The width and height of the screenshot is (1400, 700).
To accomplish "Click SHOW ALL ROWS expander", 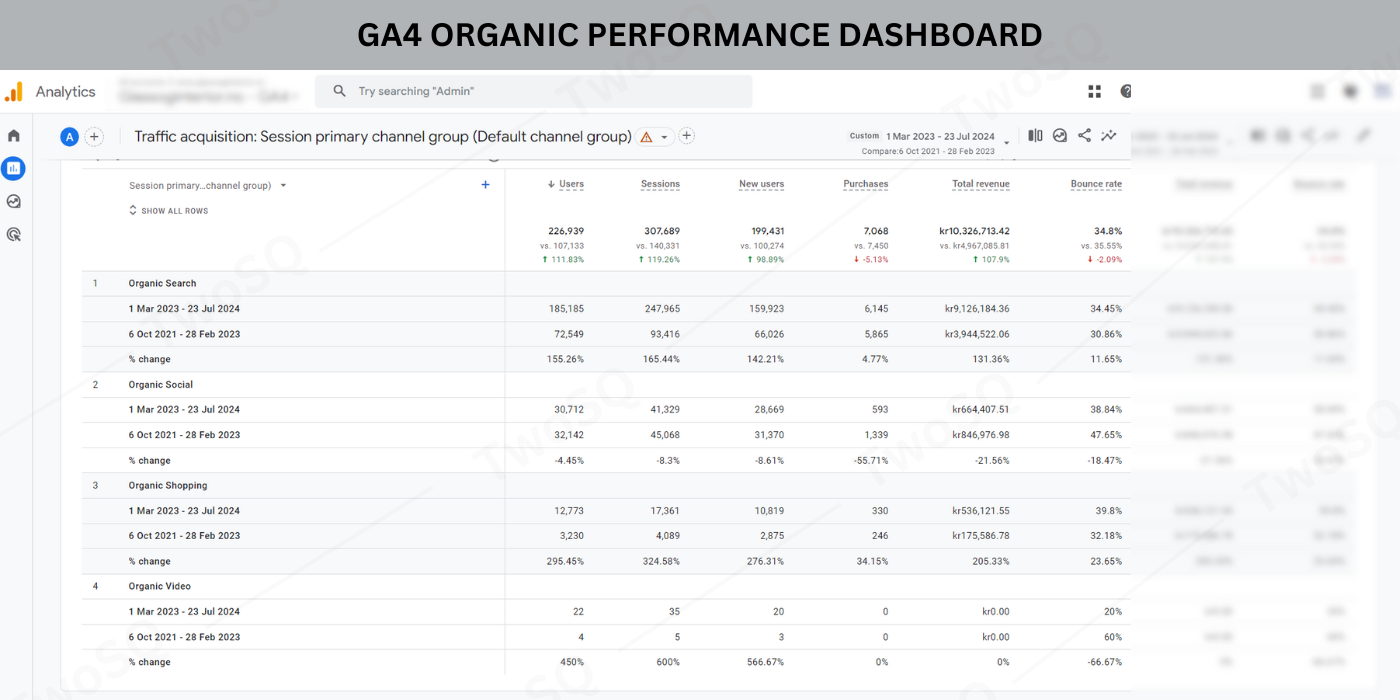I will 168,211.
